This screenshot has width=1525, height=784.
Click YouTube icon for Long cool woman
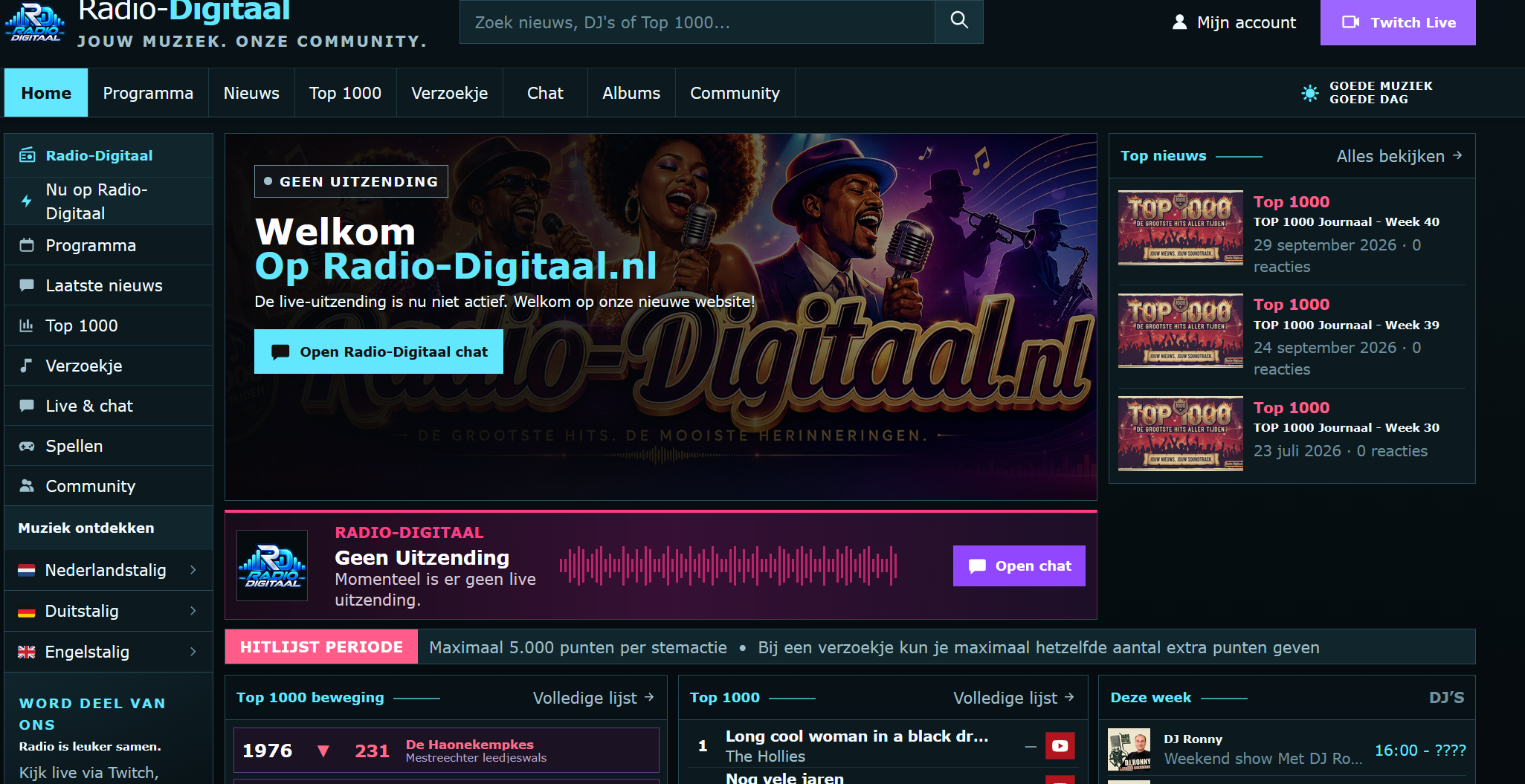click(1060, 745)
